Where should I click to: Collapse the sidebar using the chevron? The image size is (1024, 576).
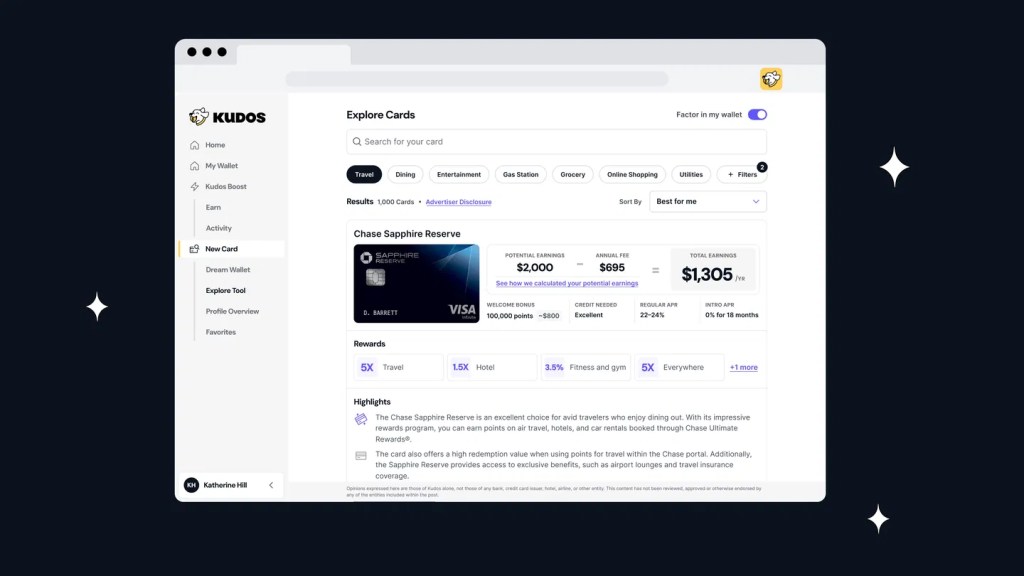coord(271,485)
